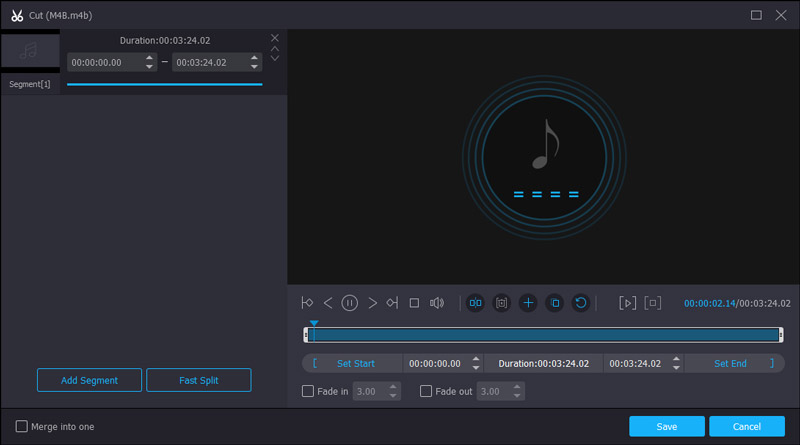800x445 pixels.
Task: Click the plus icon to add segment
Action: [528, 302]
